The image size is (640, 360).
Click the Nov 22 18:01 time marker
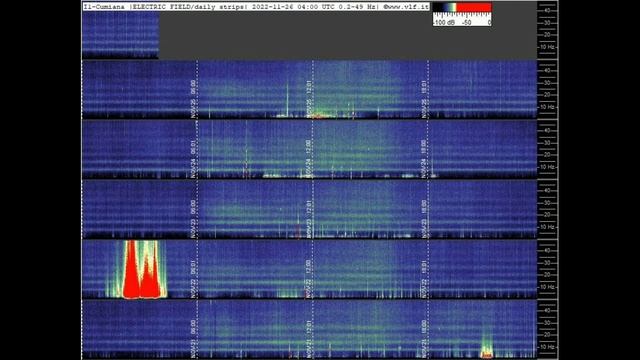tap(424, 279)
